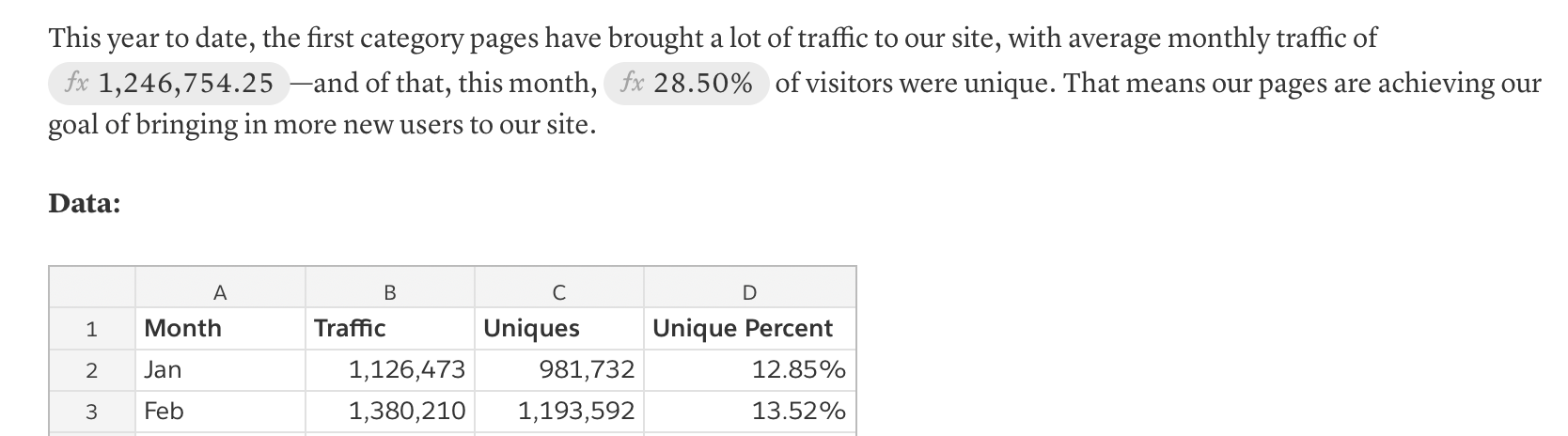Select cell with 1,126,473 traffic

tap(389, 370)
